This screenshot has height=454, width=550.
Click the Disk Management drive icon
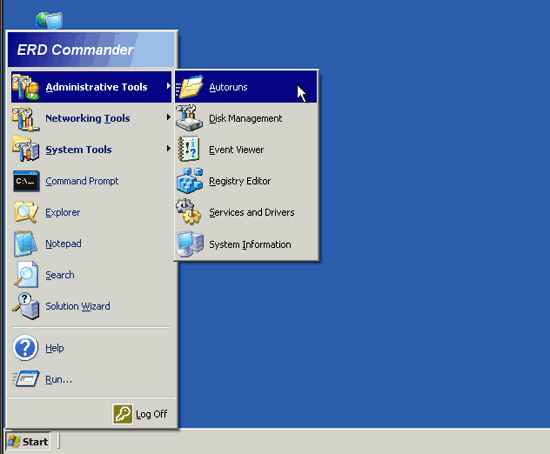pos(189,118)
